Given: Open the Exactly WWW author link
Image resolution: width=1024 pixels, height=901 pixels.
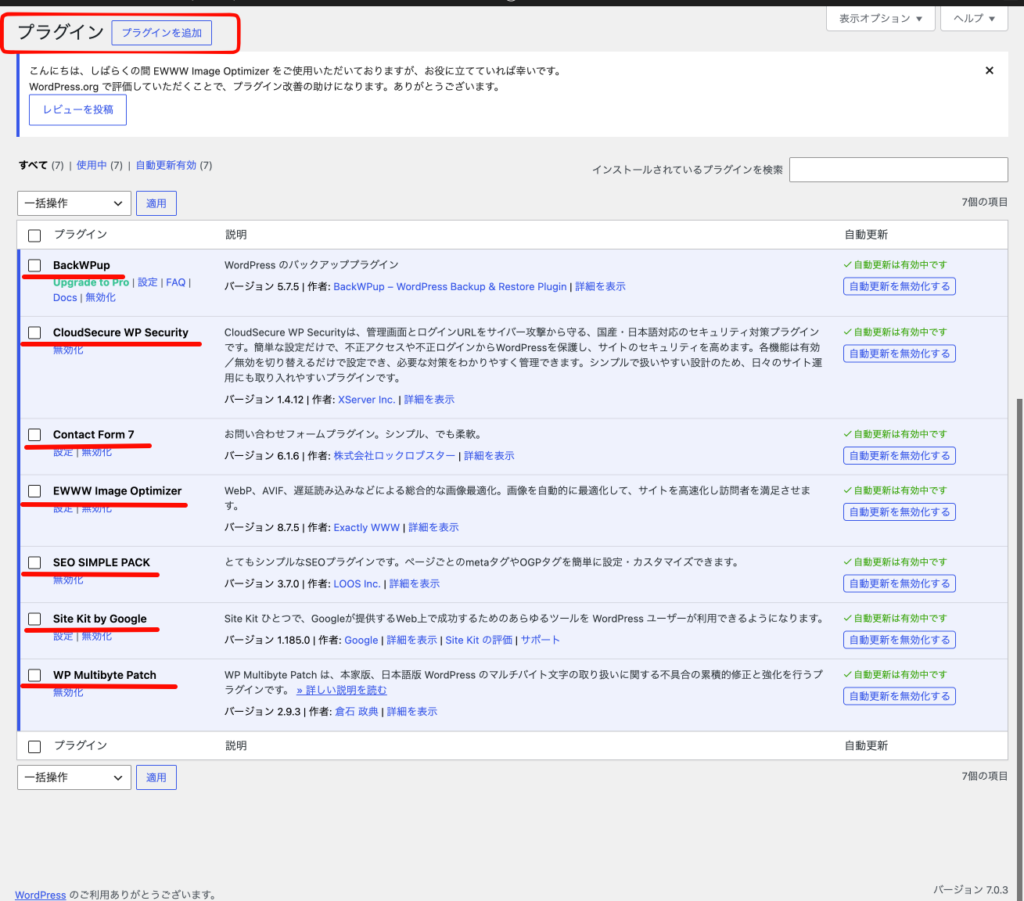Looking at the screenshot, I should tap(366, 528).
